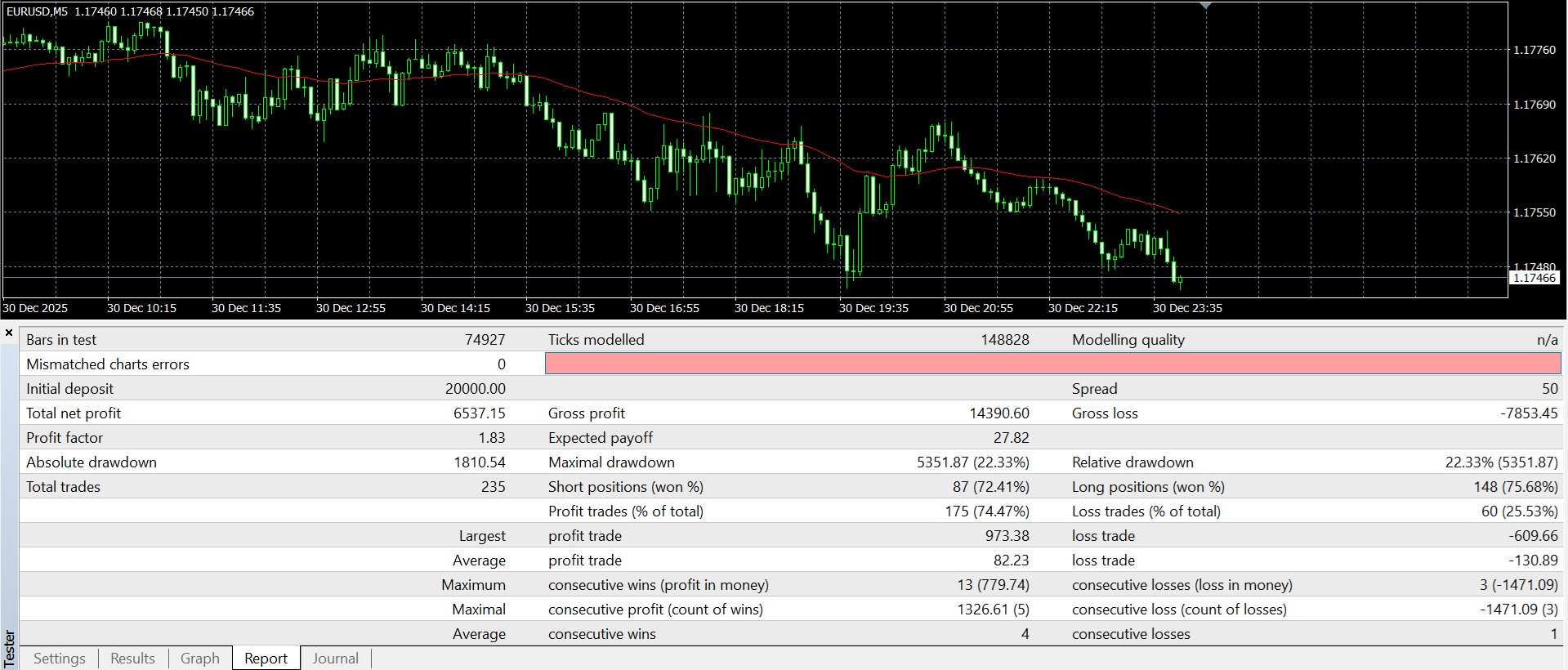Click the 30 Dec 19:35 time label
This screenshot has height=670, width=1568.
pyautogui.click(x=873, y=308)
